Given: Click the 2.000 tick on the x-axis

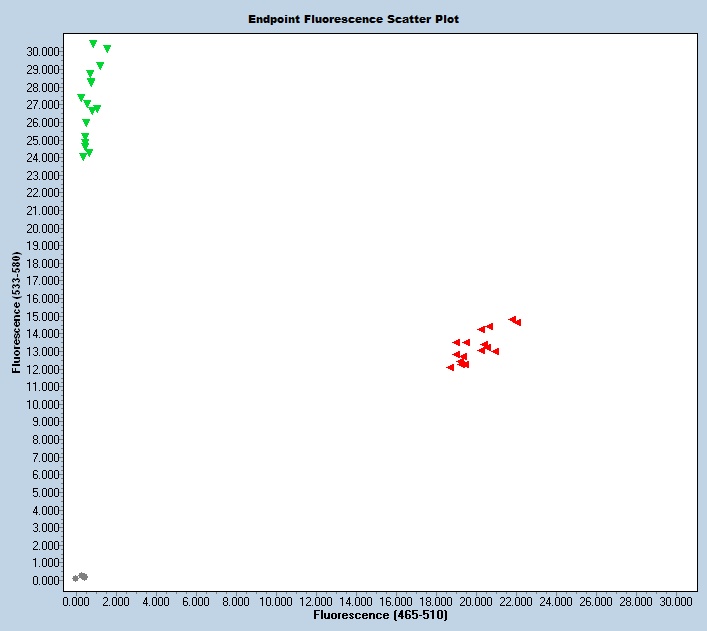Looking at the screenshot, I should click(x=116, y=602).
